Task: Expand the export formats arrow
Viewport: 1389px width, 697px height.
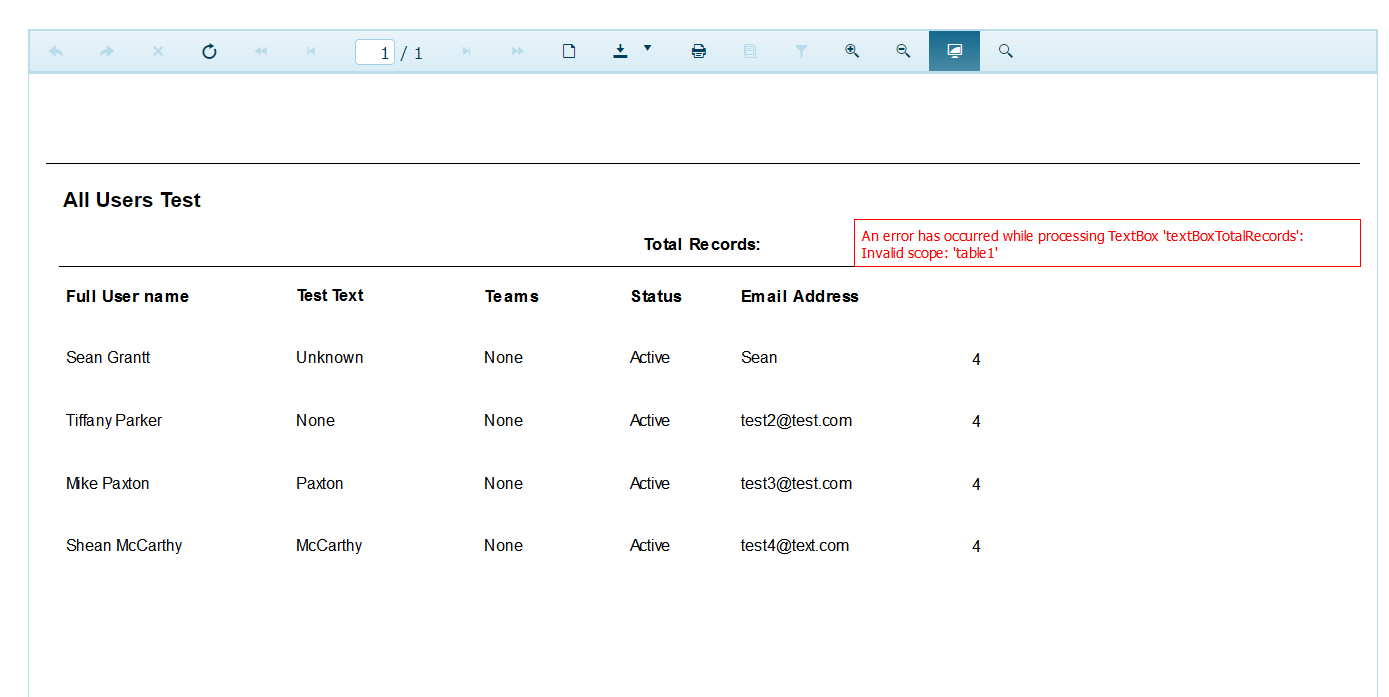Action: tap(647, 48)
